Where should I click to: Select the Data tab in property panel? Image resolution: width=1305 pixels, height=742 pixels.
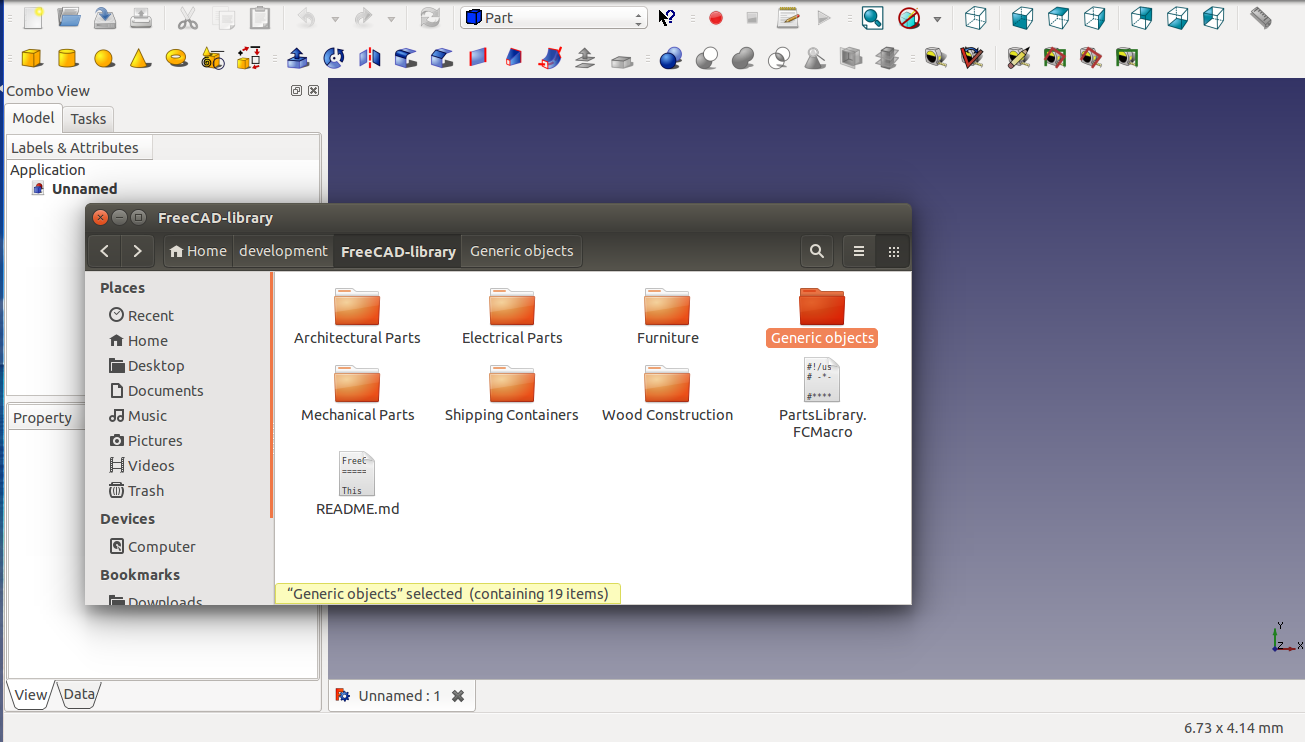pos(79,694)
